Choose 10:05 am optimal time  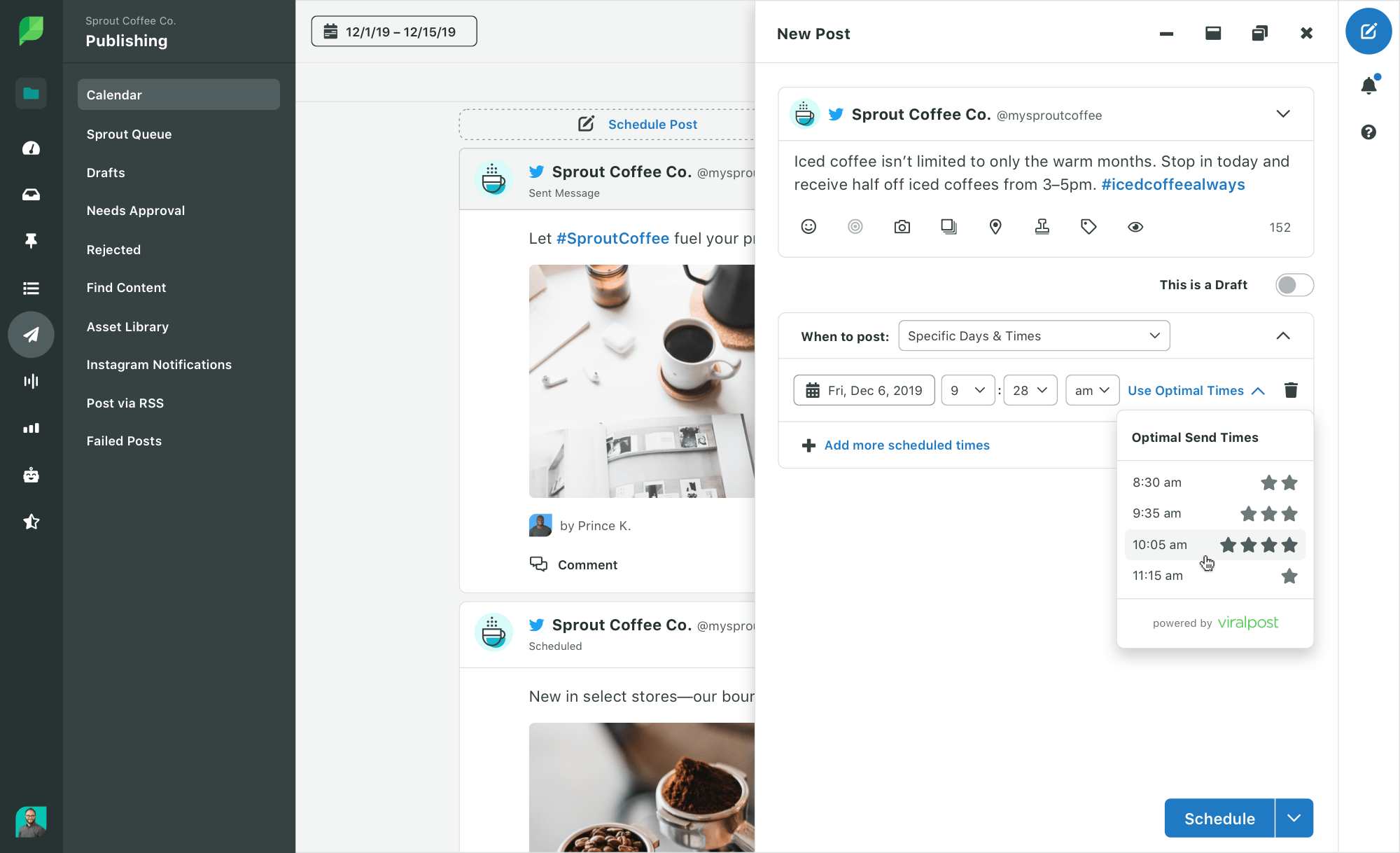tap(1214, 545)
